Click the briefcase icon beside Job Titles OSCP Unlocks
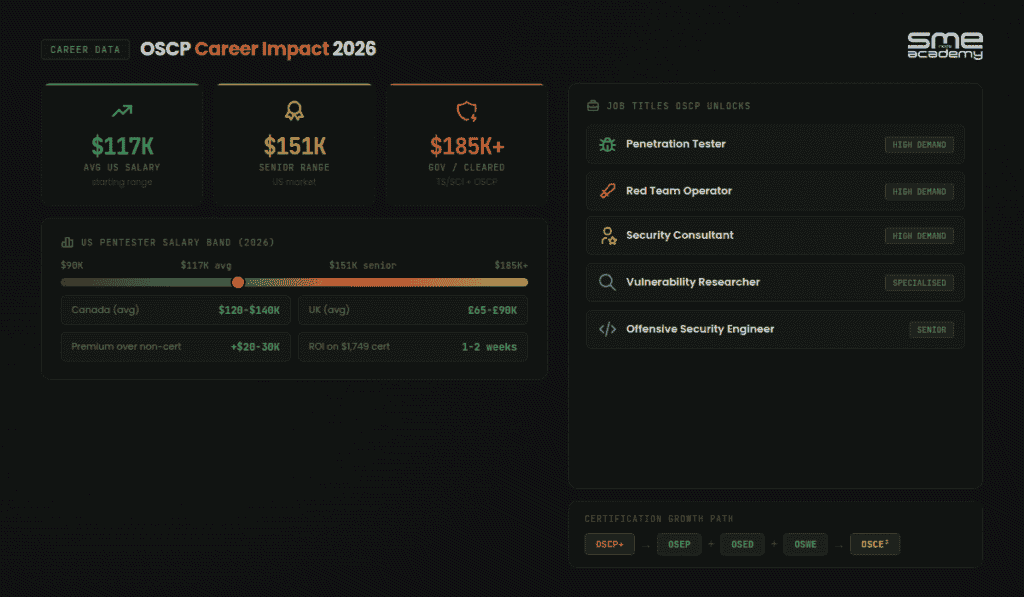The height and width of the screenshot is (597, 1024). [x=593, y=106]
